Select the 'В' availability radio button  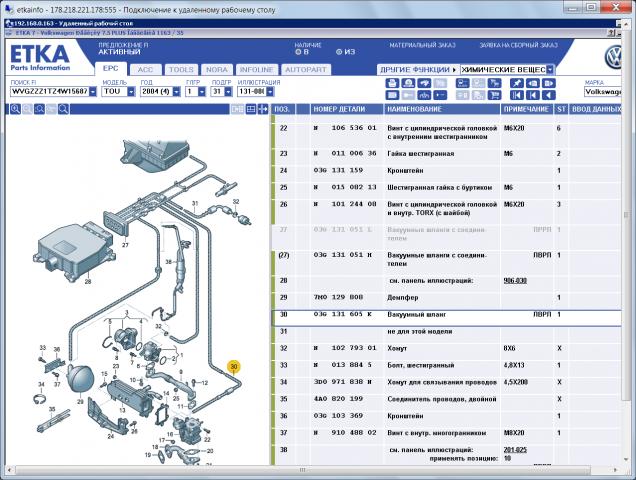tap(298, 52)
